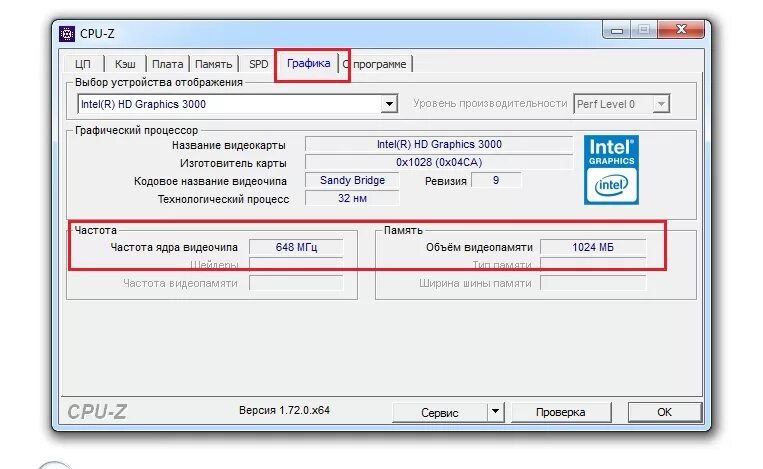Open the Кэш tab
This screenshot has height=469, width=763.
click(x=125, y=64)
